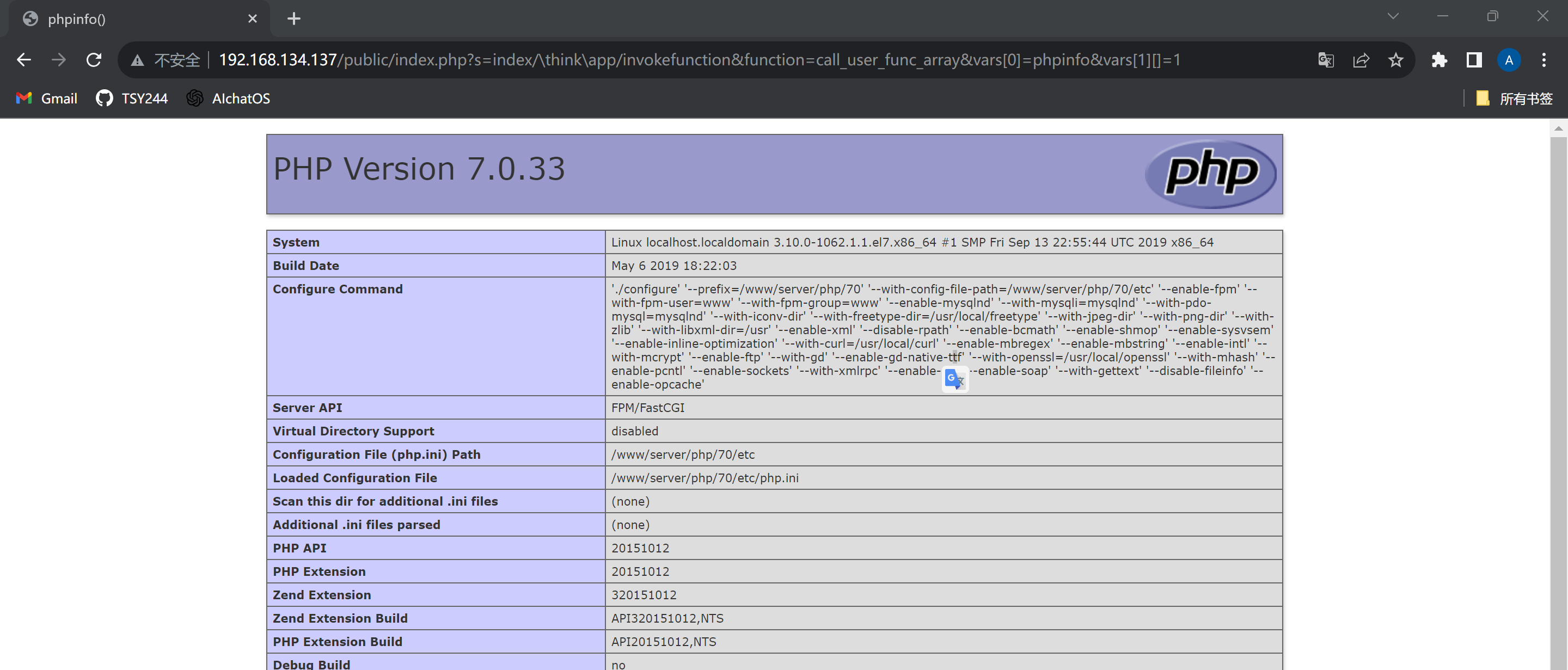
Task: Open a new browser tab
Action: pyautogui.click(x=294, y=19)
